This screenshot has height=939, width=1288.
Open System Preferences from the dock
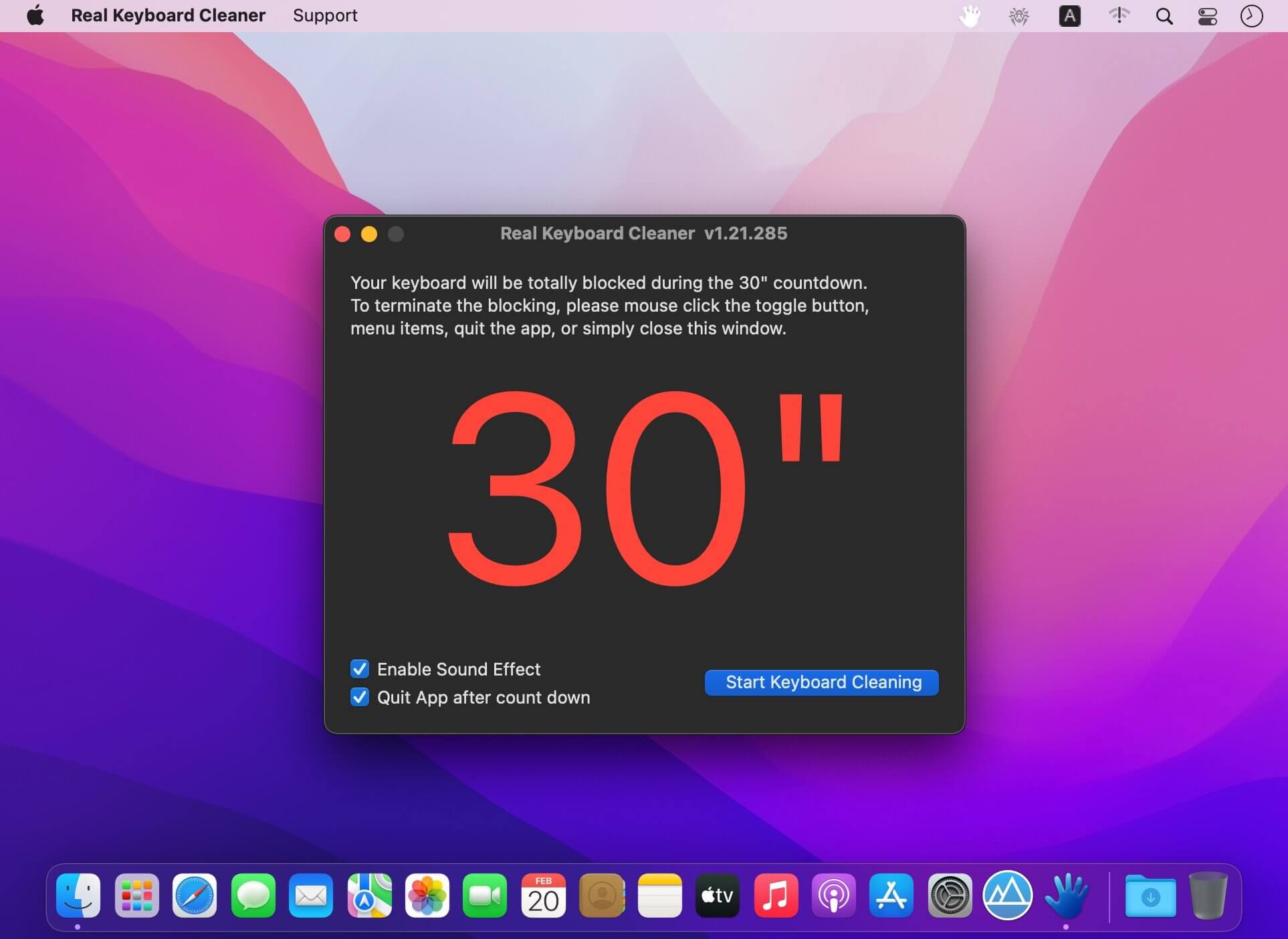coord(950,896)
